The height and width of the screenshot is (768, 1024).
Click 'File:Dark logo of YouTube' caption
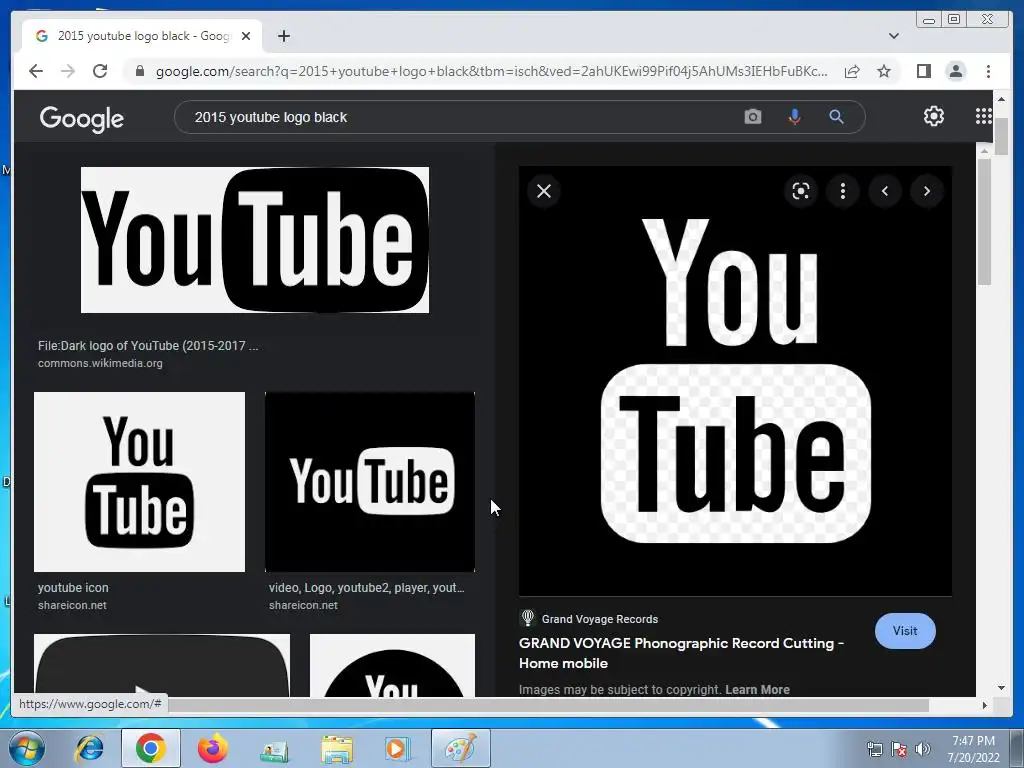point(148,345)
